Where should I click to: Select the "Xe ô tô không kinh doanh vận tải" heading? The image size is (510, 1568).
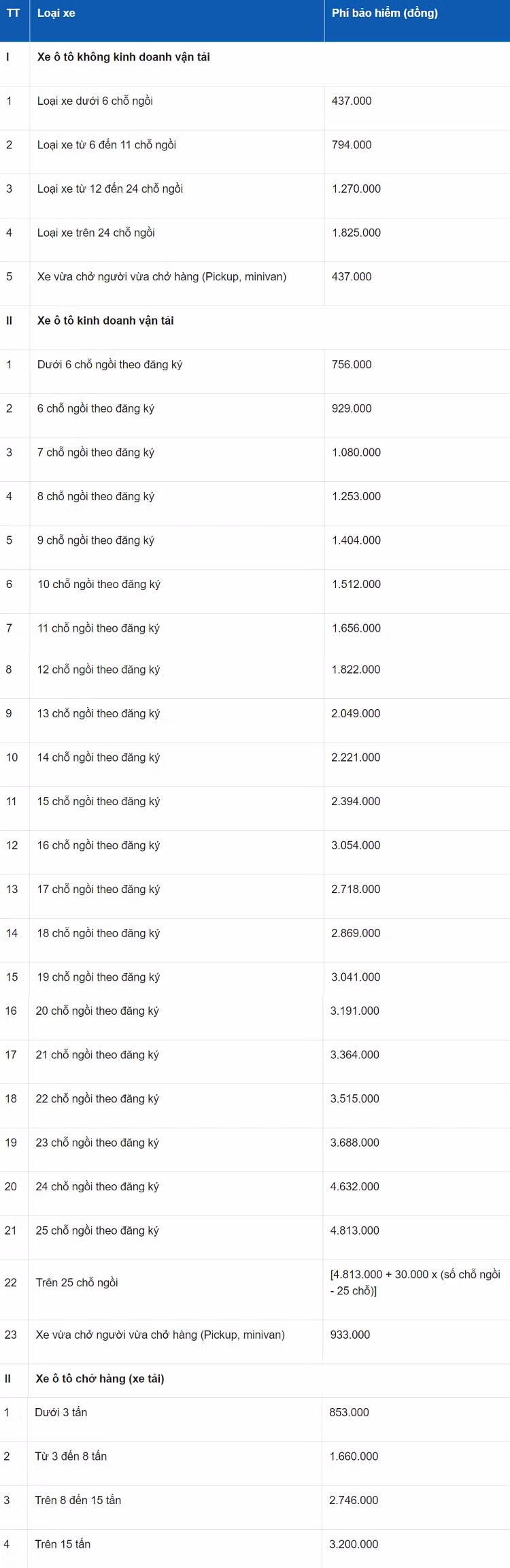click(x=123, y=57)
